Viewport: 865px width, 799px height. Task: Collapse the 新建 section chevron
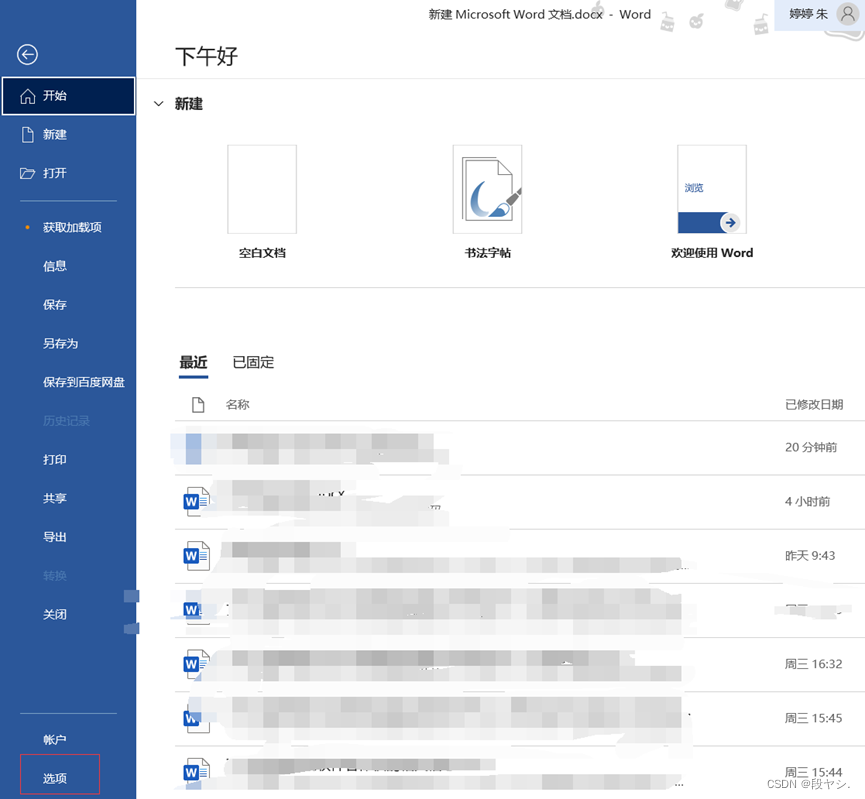tap(158, 104)
